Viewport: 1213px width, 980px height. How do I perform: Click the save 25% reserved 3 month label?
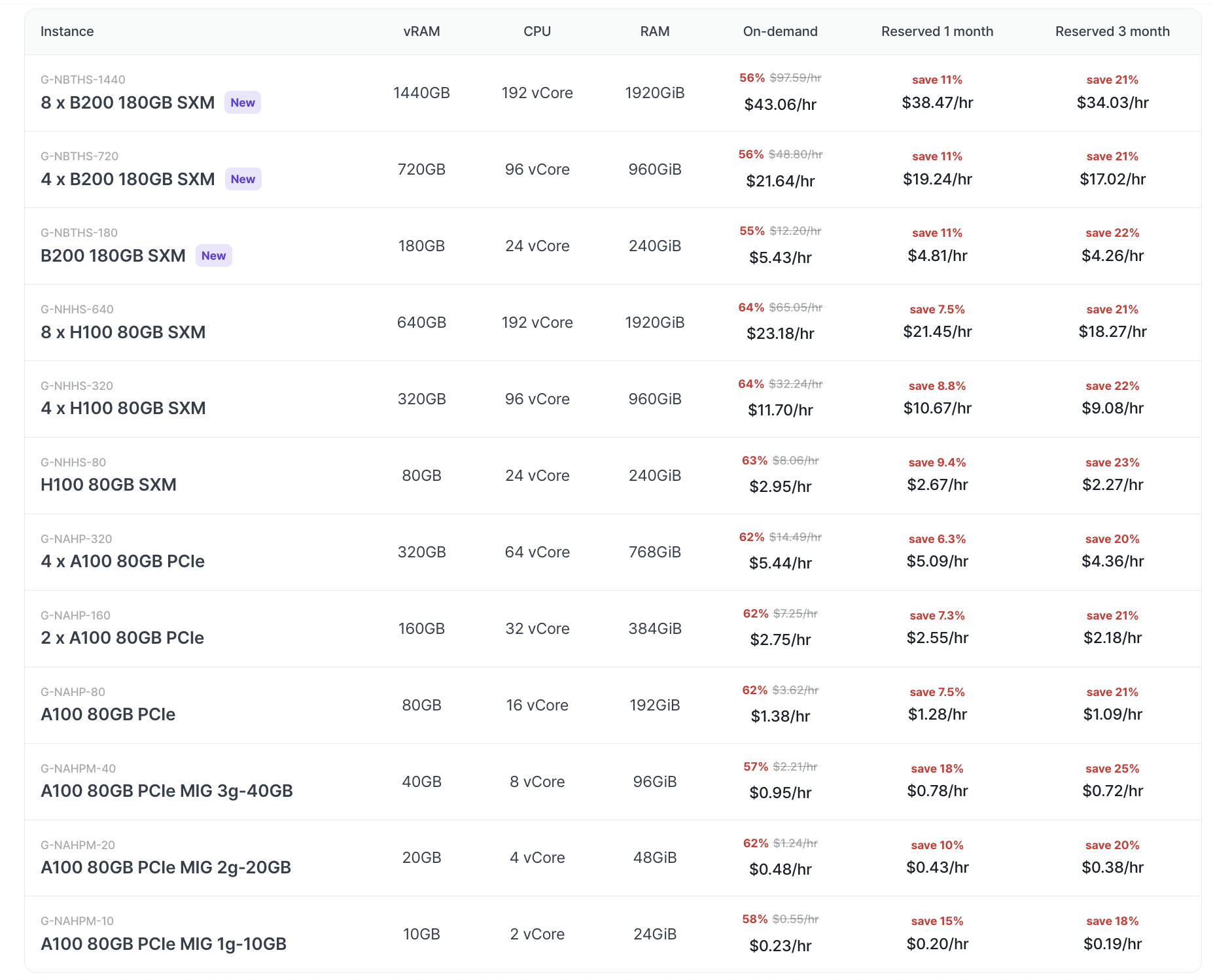pyautogui.click(x=1112, y=769)
